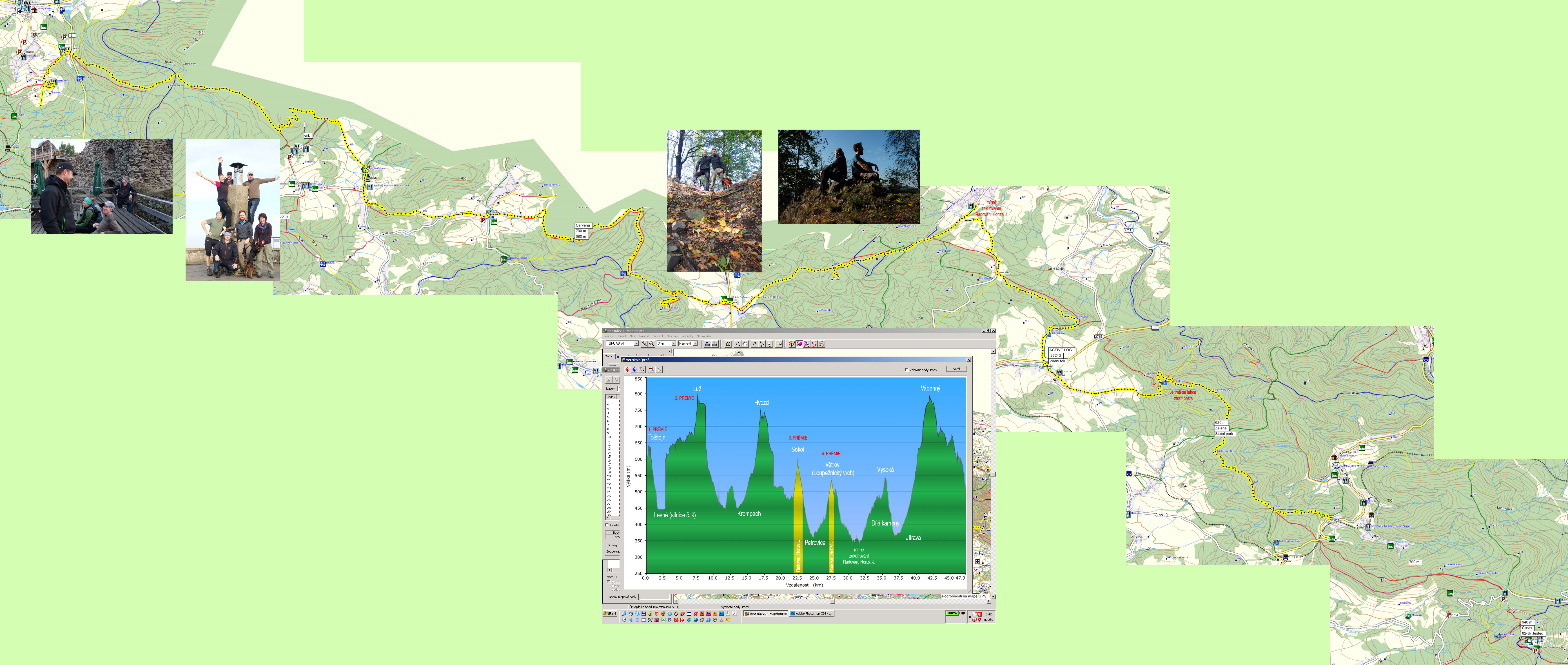The height and width of the screenshot is (665, 1568).
Task: Select the Route tool
Action: [762, 344]
